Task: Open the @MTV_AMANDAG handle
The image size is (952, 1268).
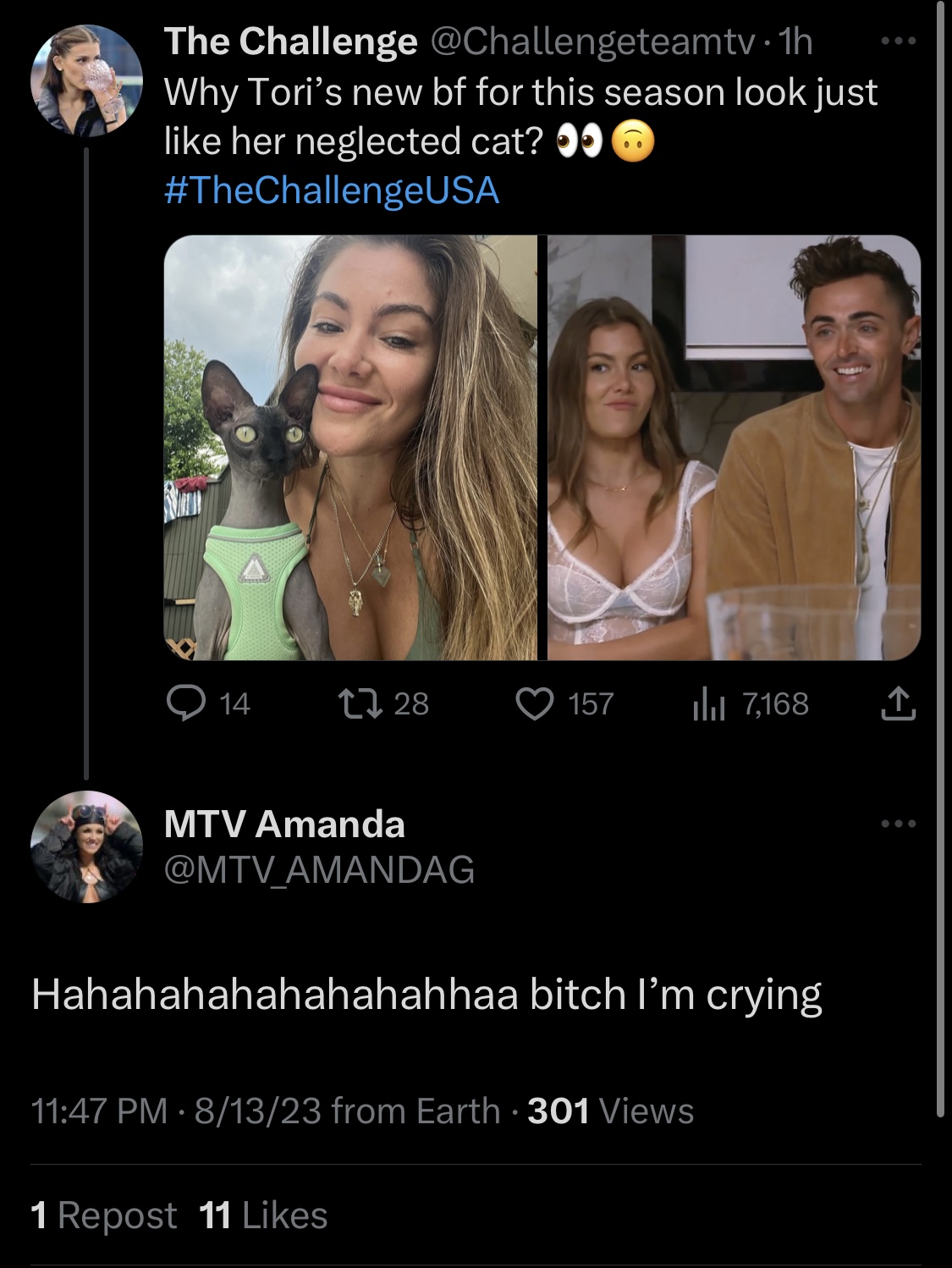Action: pos(319,869)
